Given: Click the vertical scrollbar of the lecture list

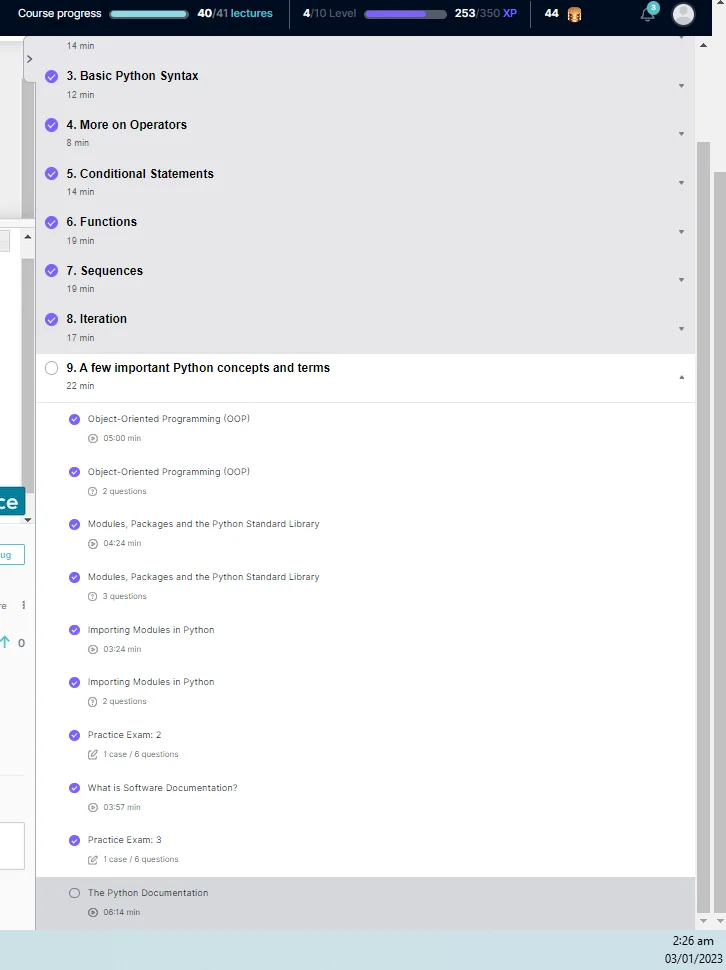Looking at the screenshot, I should pos(703,500).
